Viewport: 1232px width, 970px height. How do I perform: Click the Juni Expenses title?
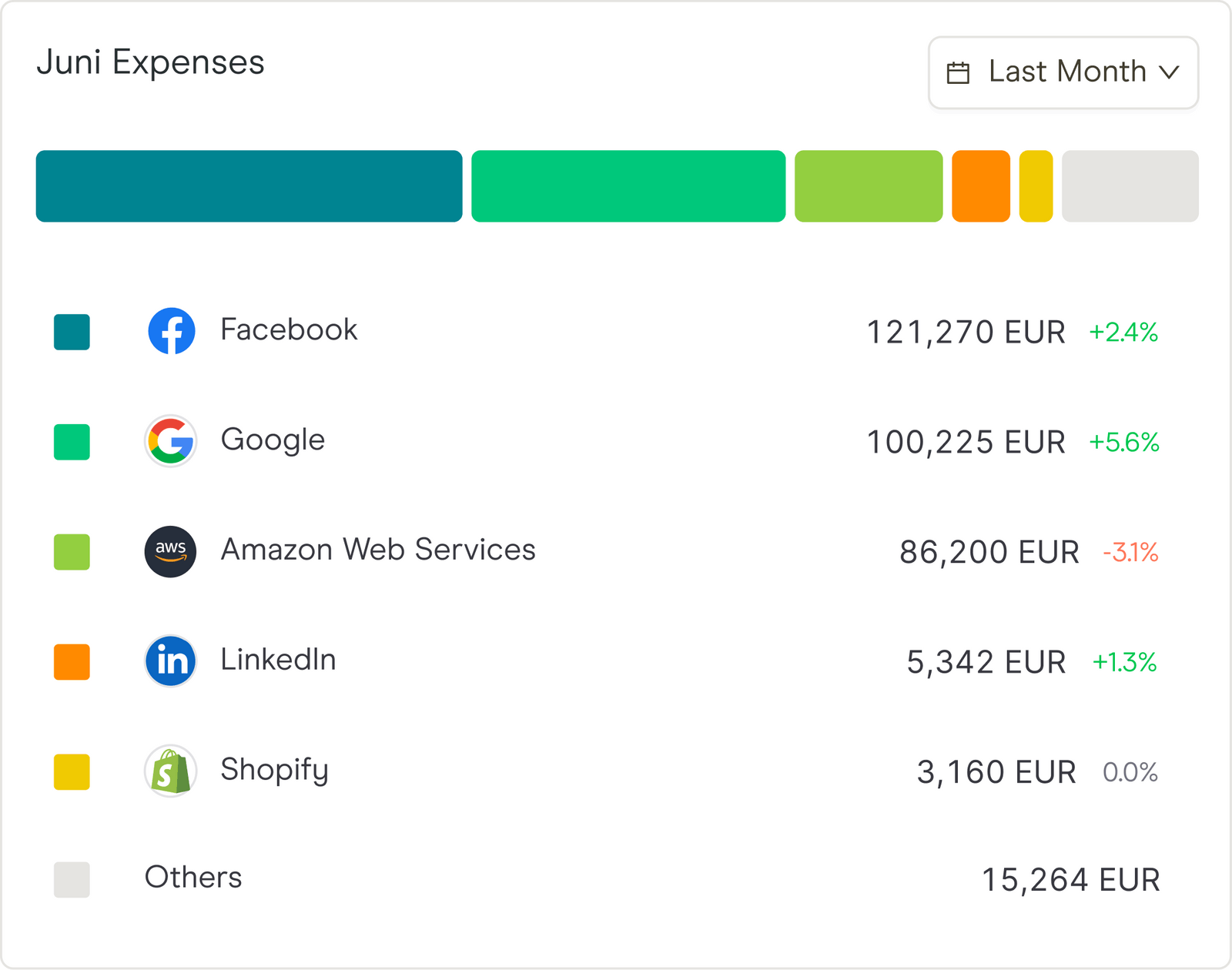[x=152, y=62]
